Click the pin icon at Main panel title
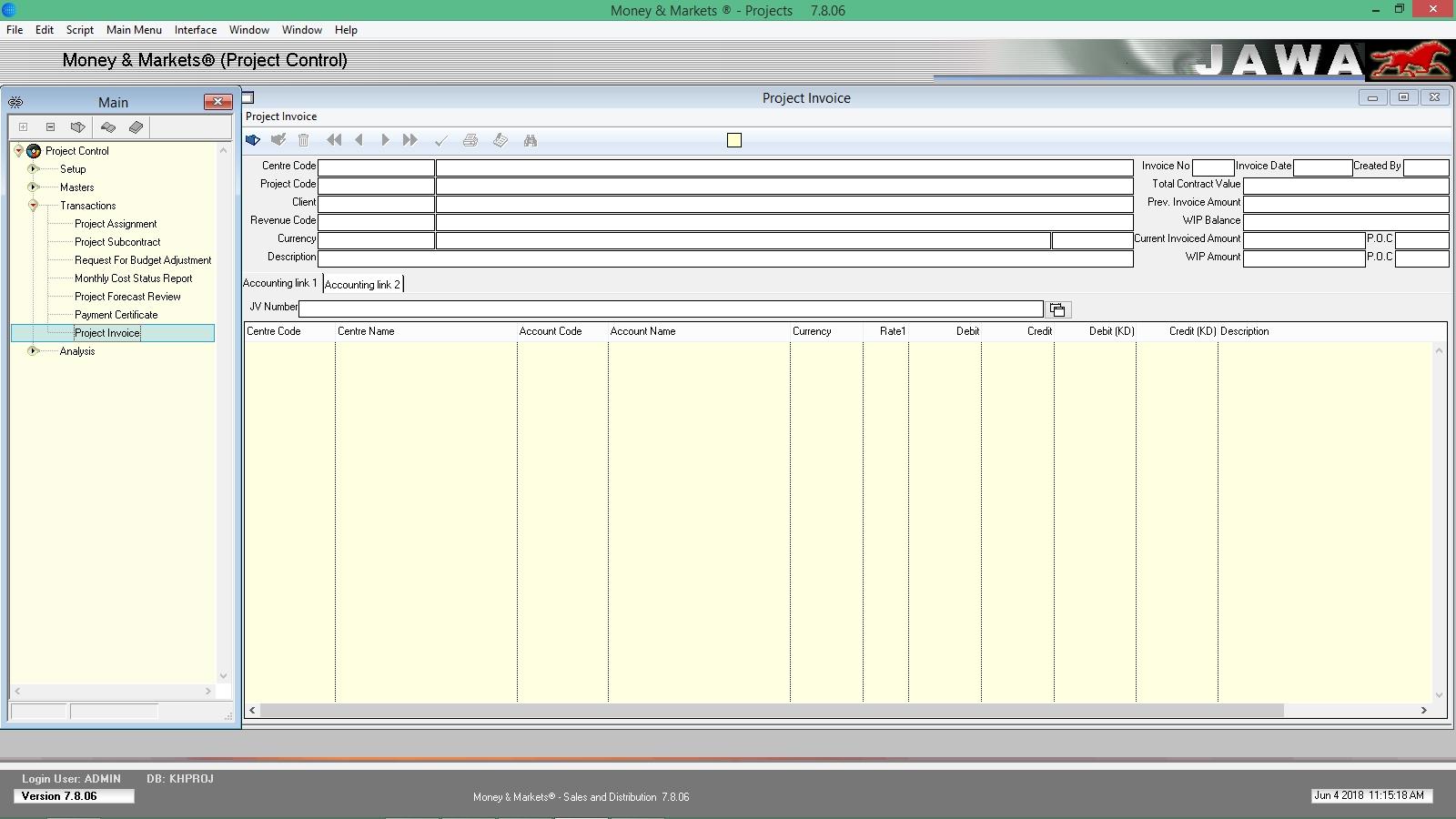 tap(15, 102)
